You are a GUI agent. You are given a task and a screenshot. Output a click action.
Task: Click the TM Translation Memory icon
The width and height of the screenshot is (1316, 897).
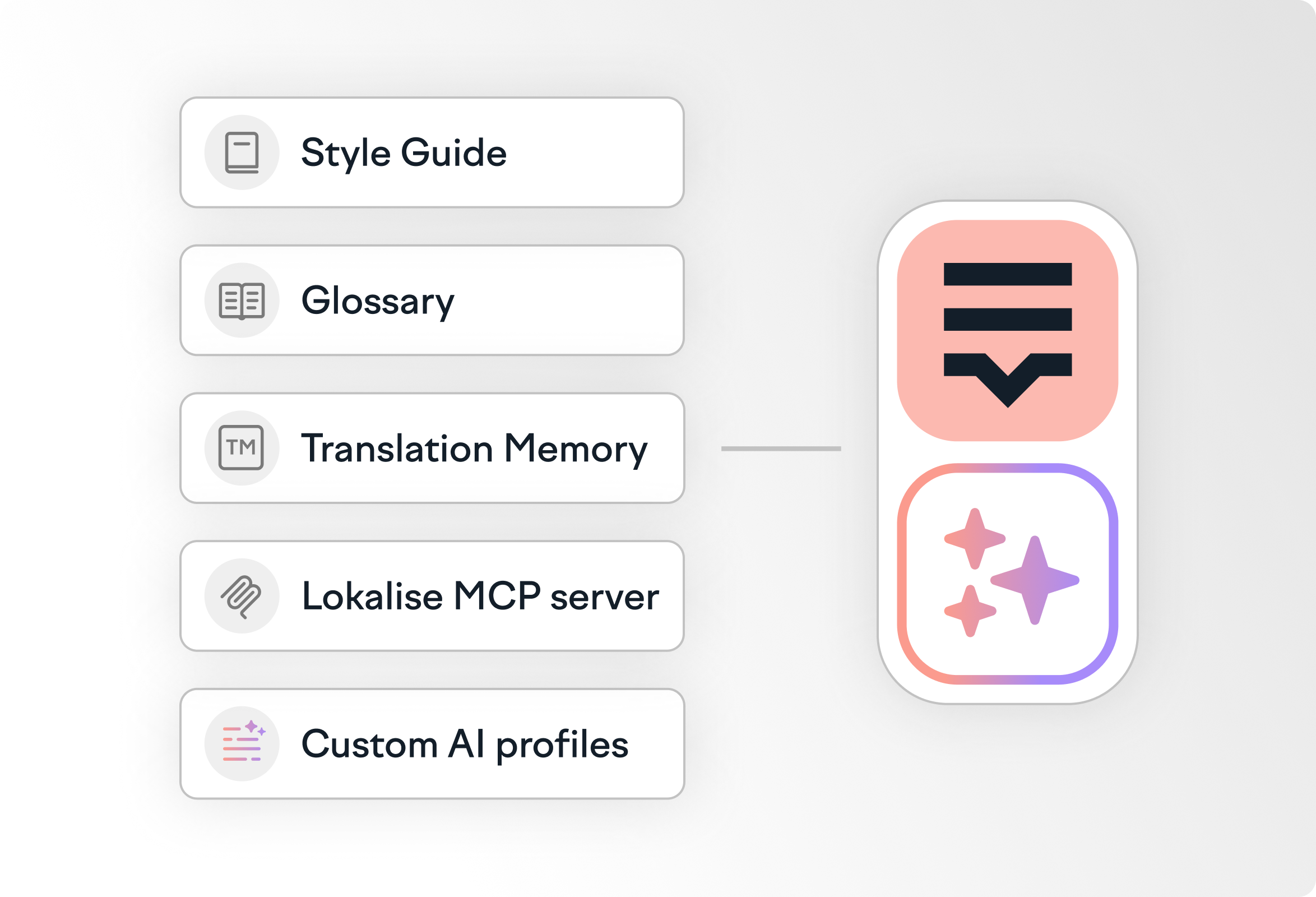(242, 447)
